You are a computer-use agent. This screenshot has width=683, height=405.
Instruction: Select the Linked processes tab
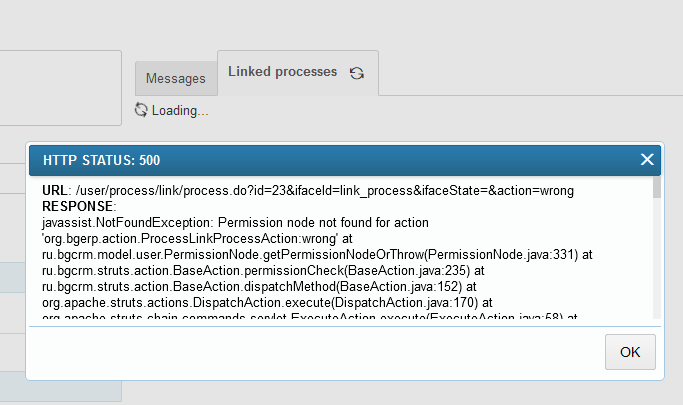point(282,72)
